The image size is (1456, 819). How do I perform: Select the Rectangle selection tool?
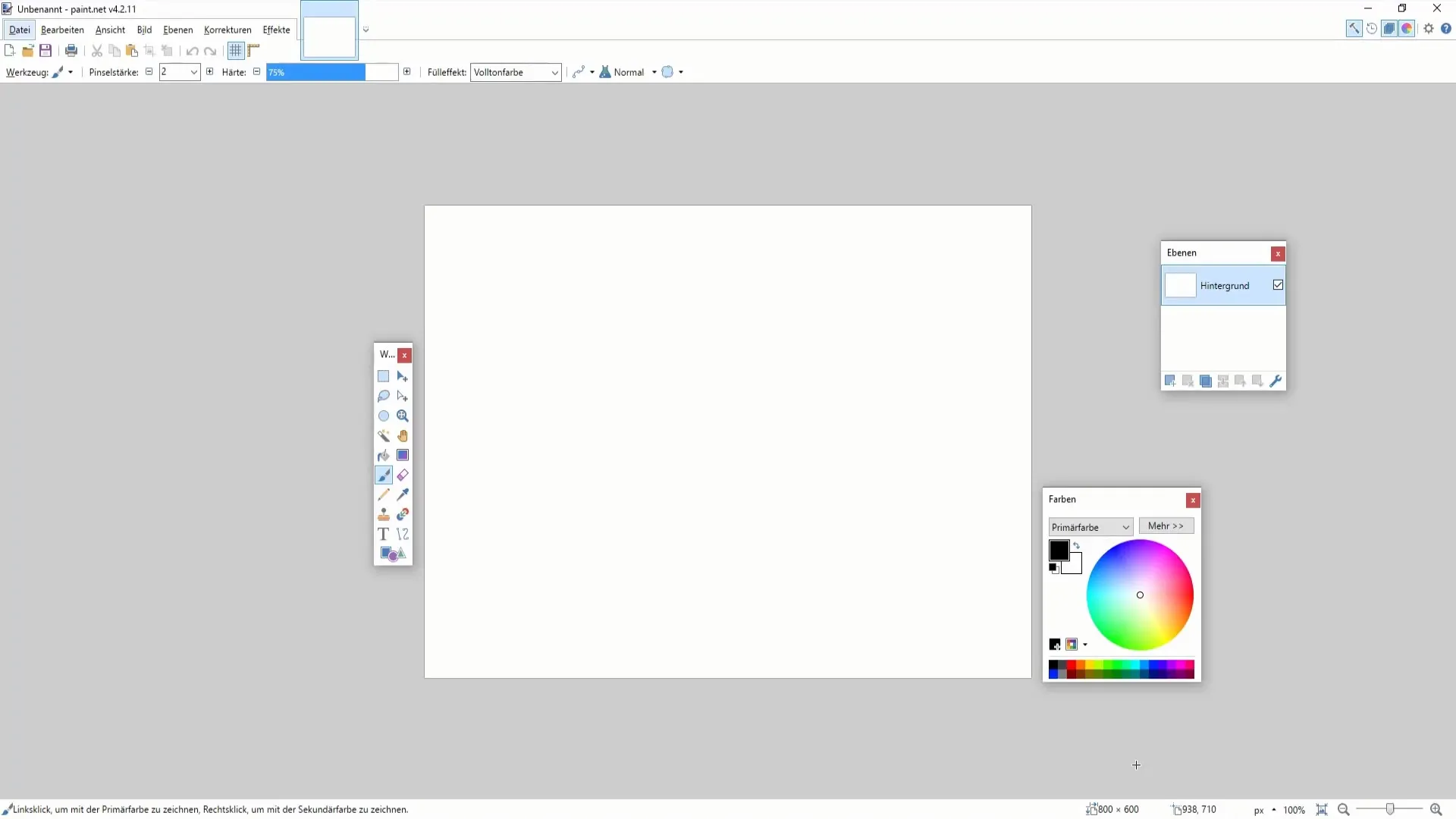(383, 375)
